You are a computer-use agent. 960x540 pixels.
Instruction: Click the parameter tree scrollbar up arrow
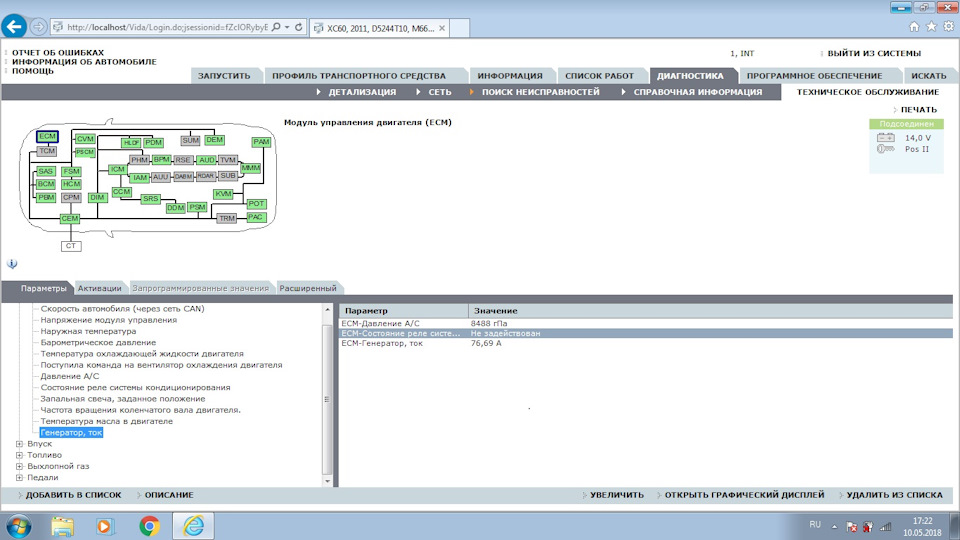[327, 310]
